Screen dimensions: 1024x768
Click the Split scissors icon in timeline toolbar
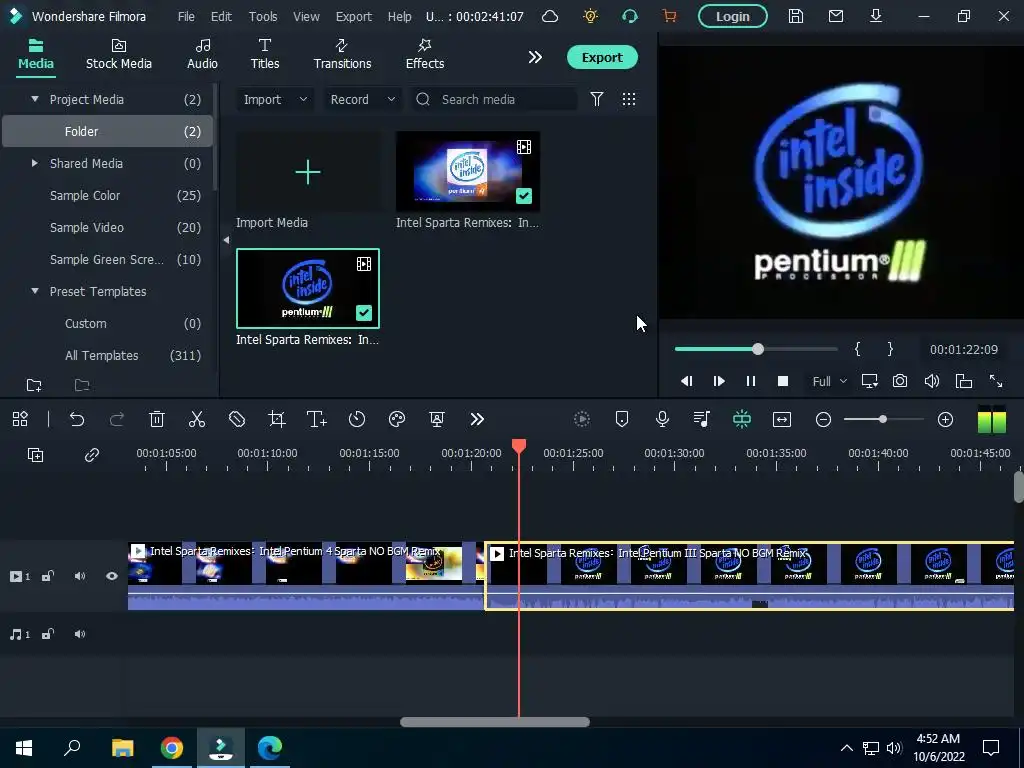point(197,419)
